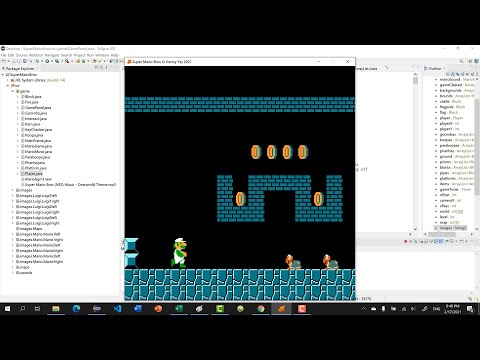
Task: Click the New file toolbar icon
Action: (x=4, y=61)
